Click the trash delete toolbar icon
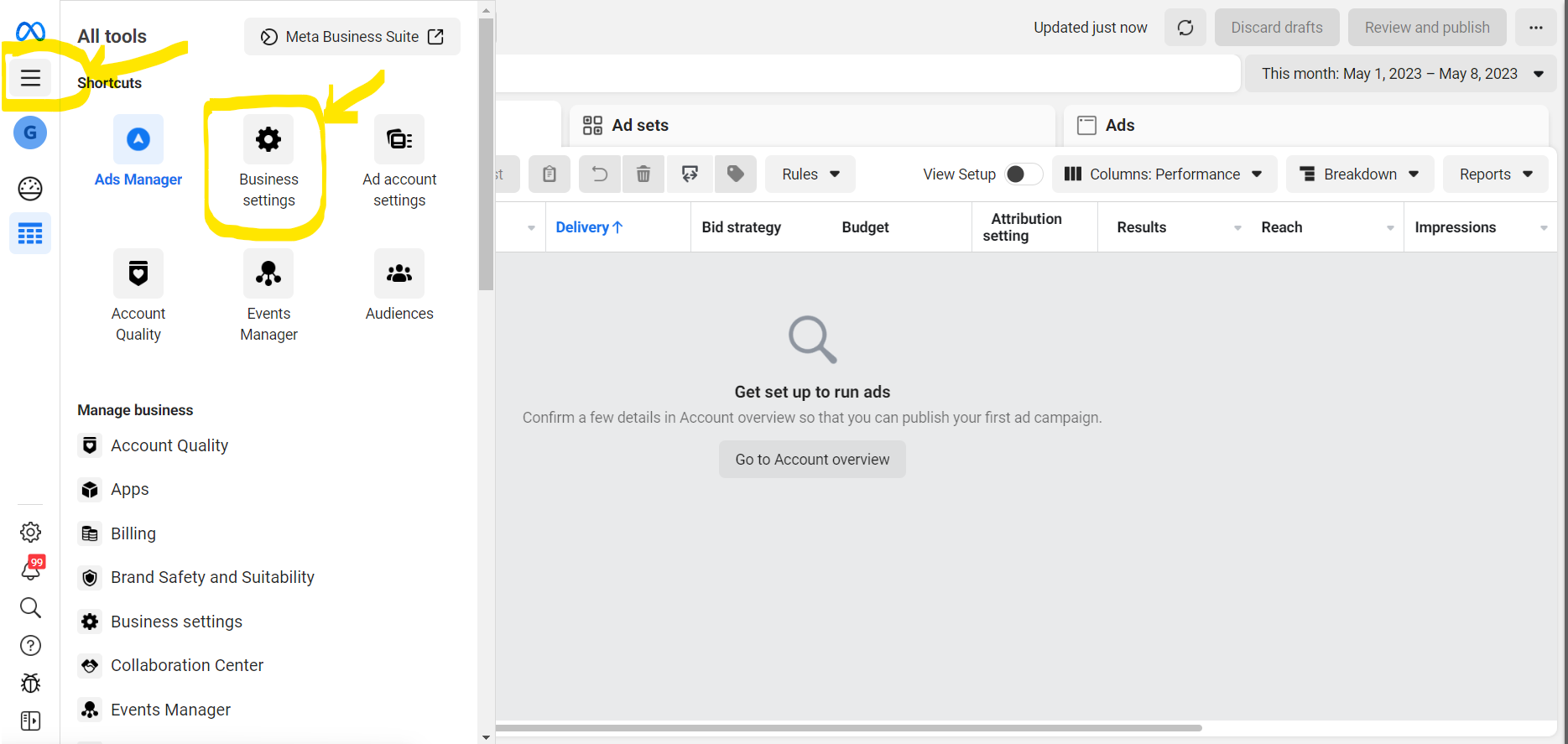1568x744 pixels. [x=643, y=174]
